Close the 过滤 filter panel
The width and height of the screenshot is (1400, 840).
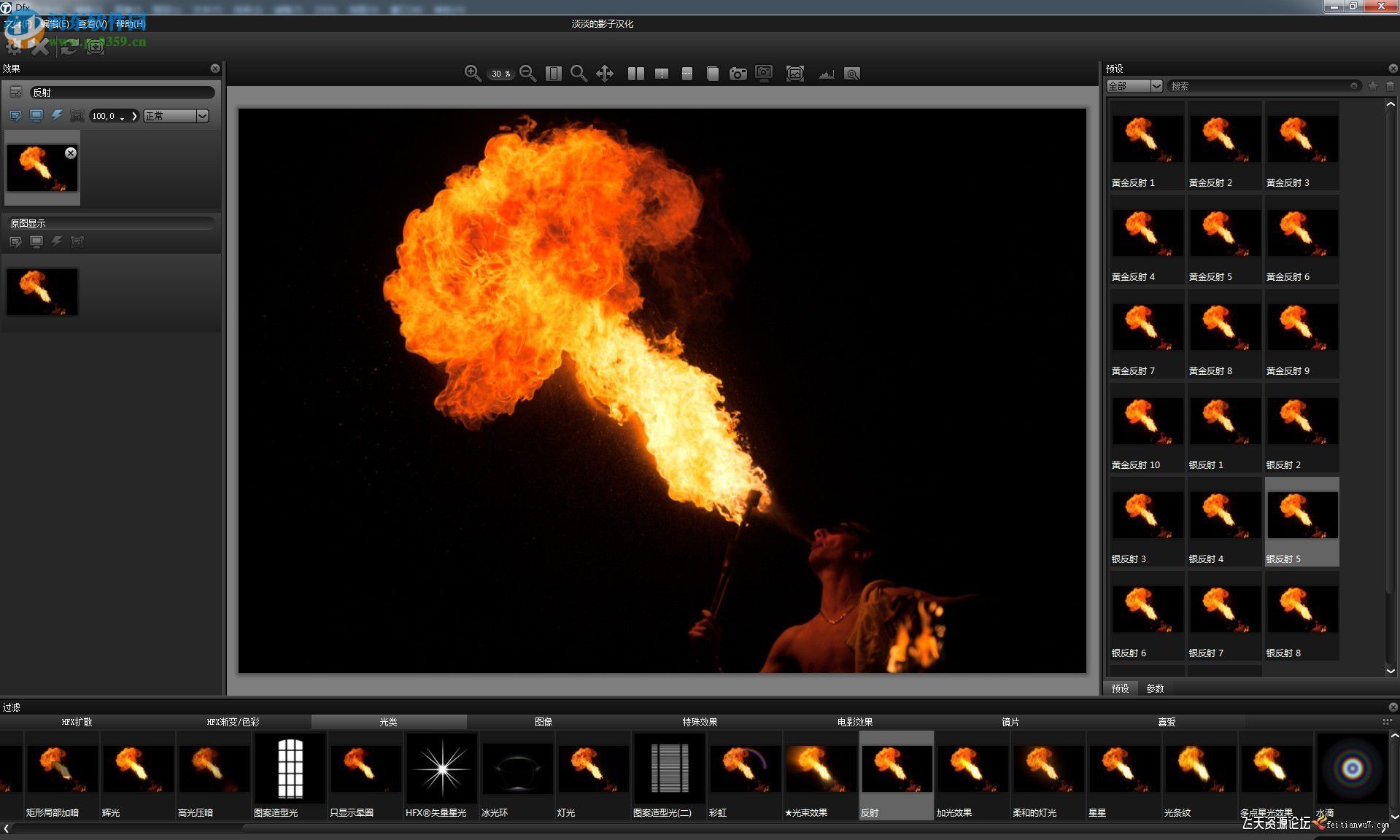pos(1393,707)
